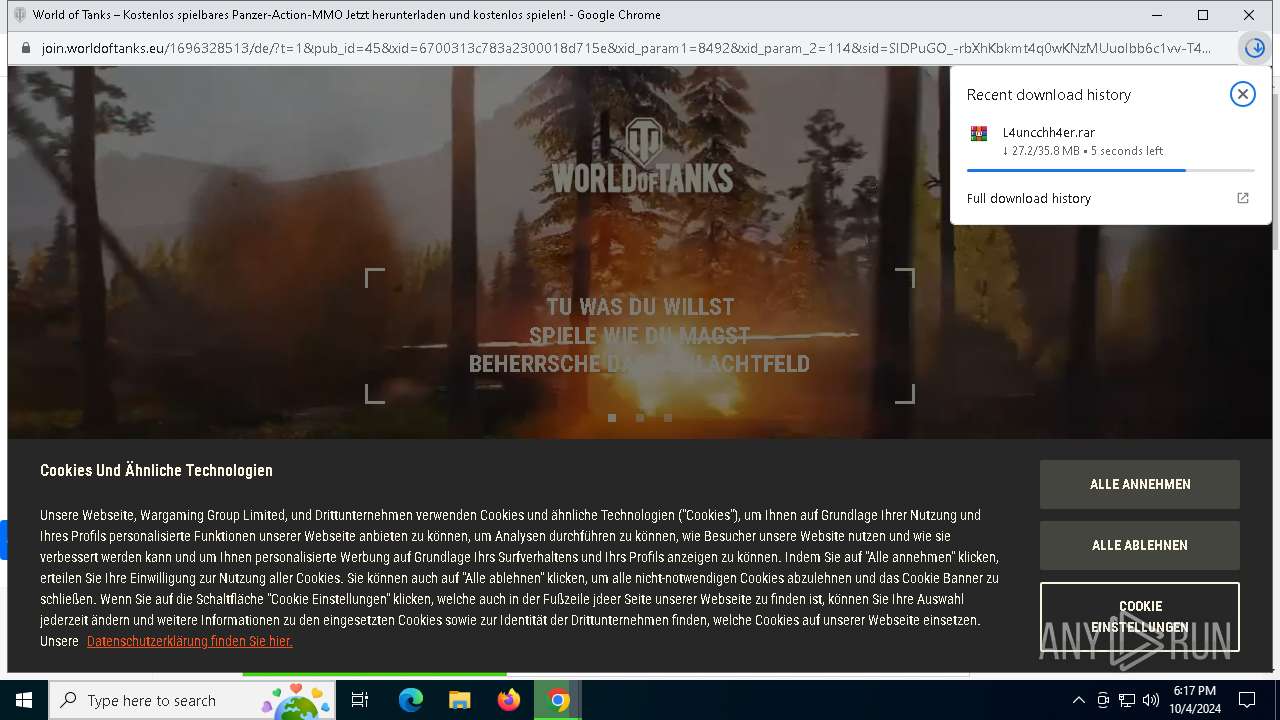
Task: Open network status tray icon
Action: [1127, 700]
